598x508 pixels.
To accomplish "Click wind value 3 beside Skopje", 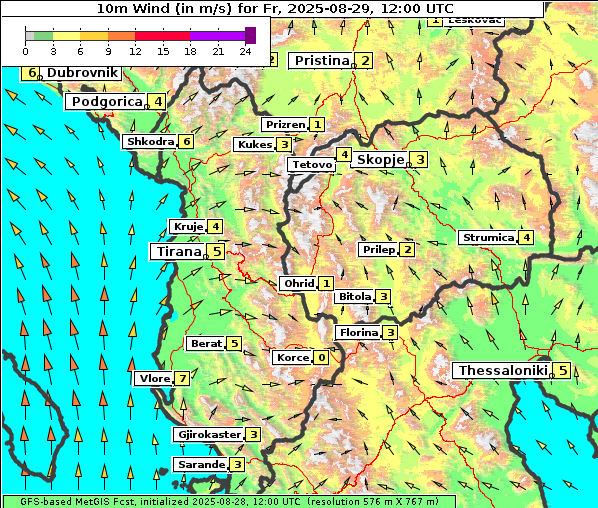I will (420, 159).
